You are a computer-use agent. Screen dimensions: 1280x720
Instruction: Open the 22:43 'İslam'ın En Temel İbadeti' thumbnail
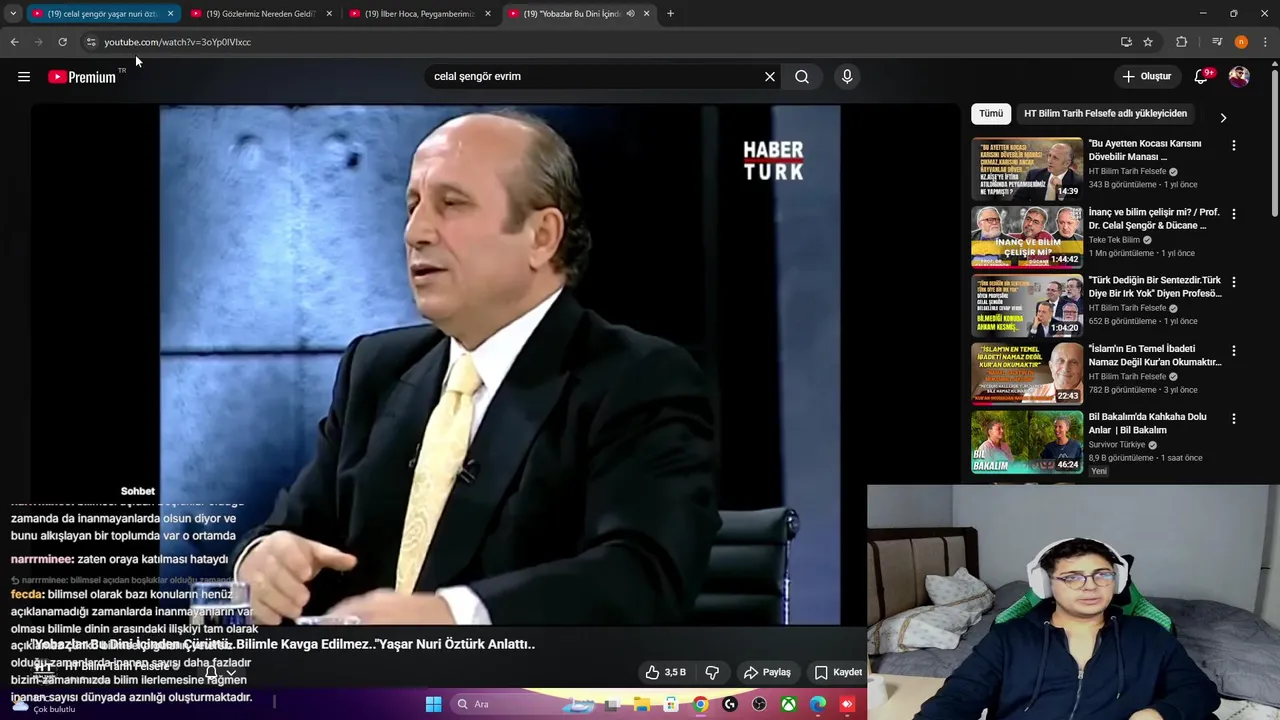[1027, 373]
